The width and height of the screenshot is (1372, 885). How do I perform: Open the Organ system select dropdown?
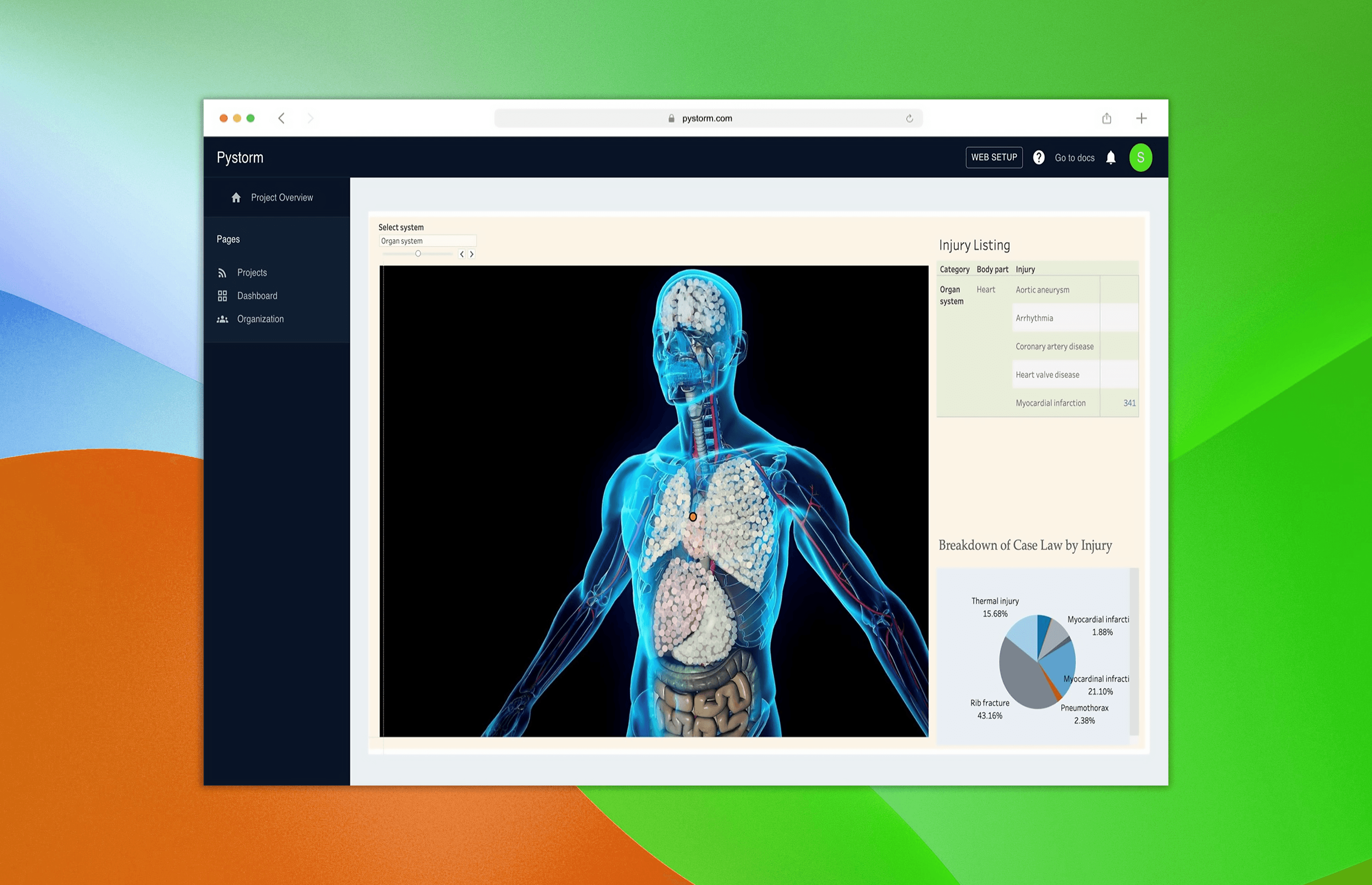427,241
